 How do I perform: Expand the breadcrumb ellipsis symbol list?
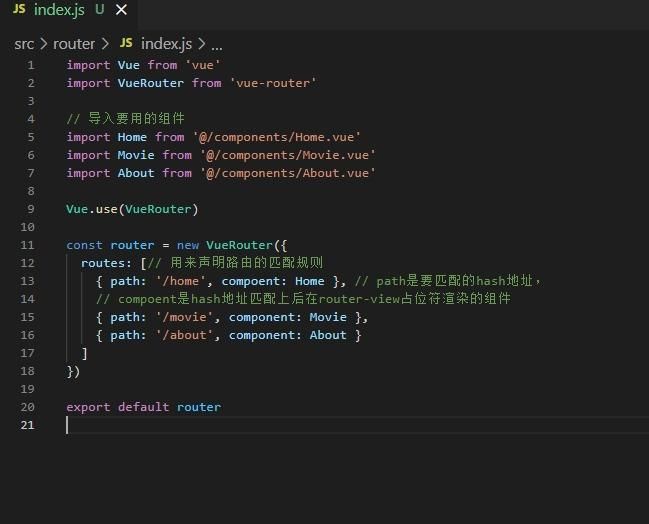point(216,44)
